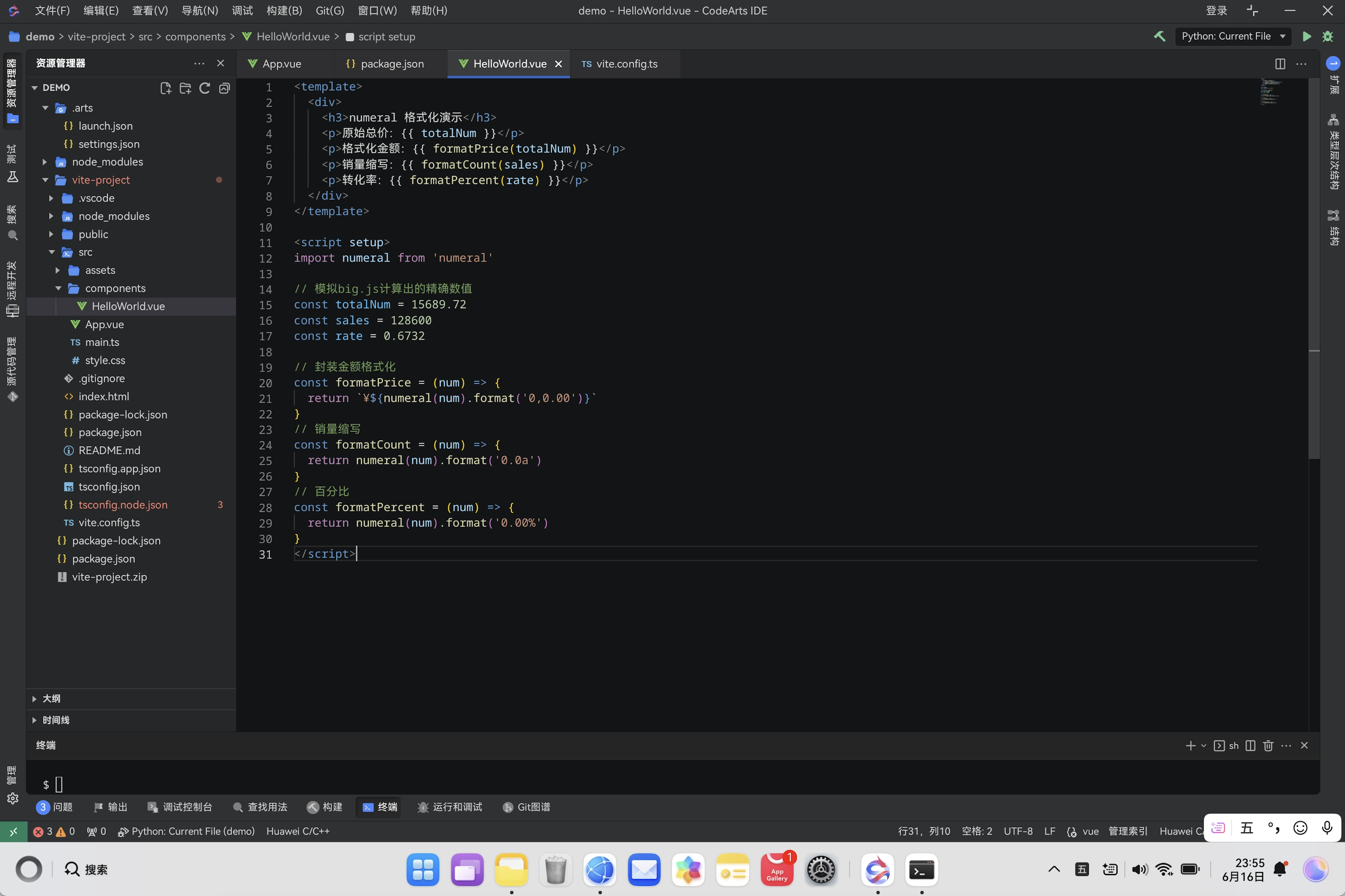Collapse all folders in explorer
This screenshot has width=1345, height=896.
pyautogui.click(x=225, y=88)
